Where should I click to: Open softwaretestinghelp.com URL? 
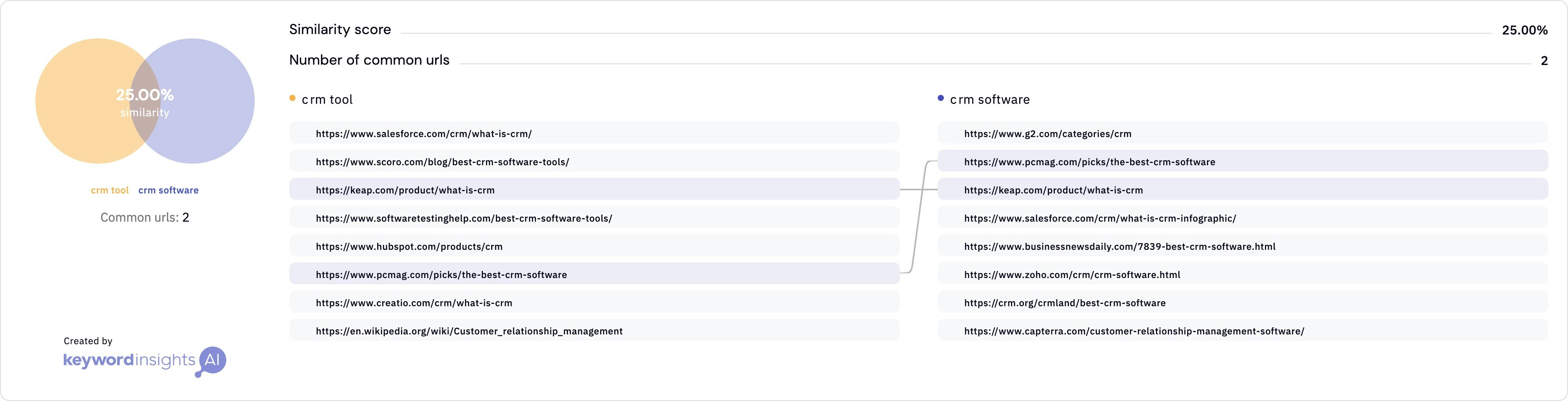[x=594, y=218]
